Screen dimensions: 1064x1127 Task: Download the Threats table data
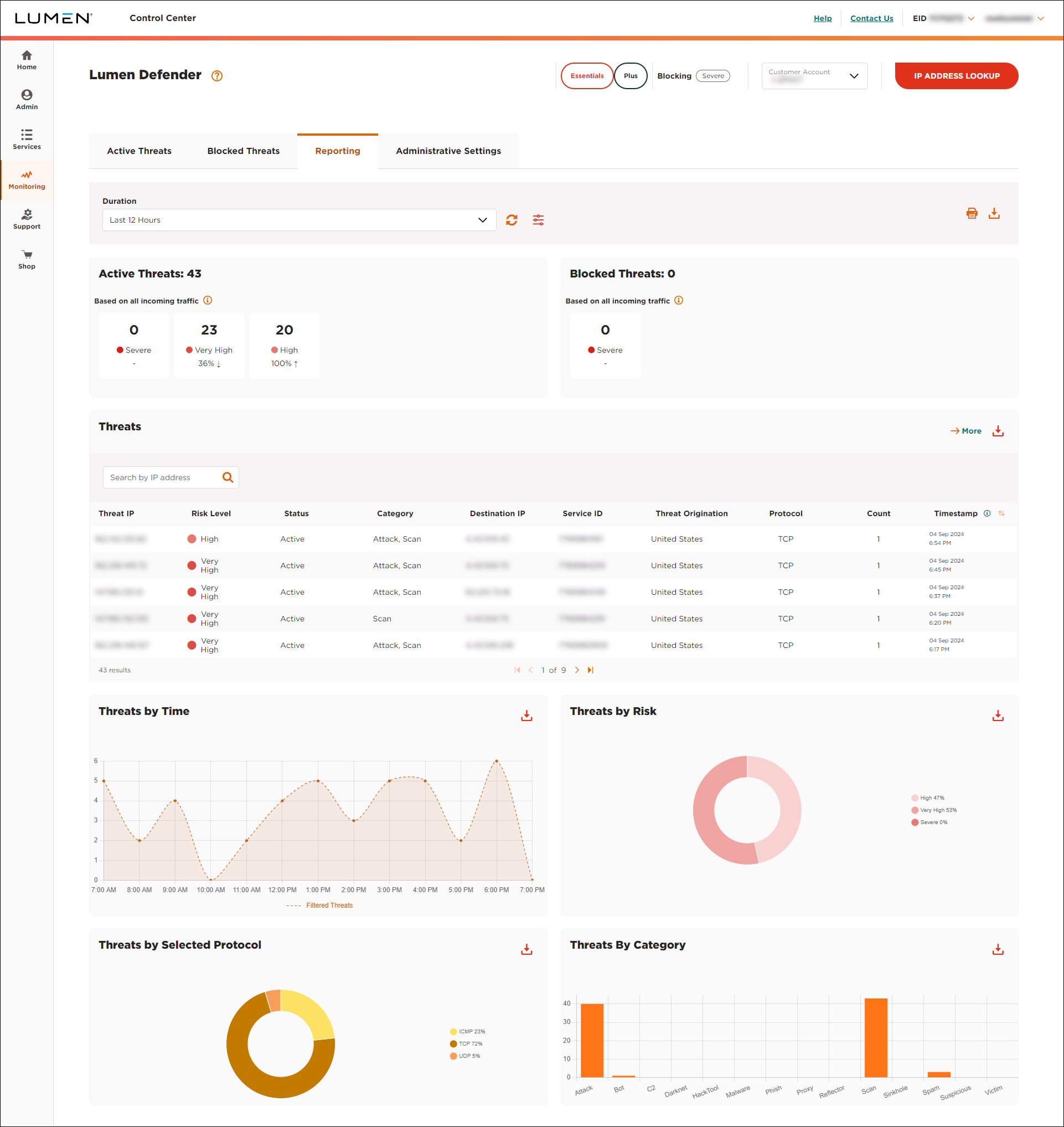point(998,431)
